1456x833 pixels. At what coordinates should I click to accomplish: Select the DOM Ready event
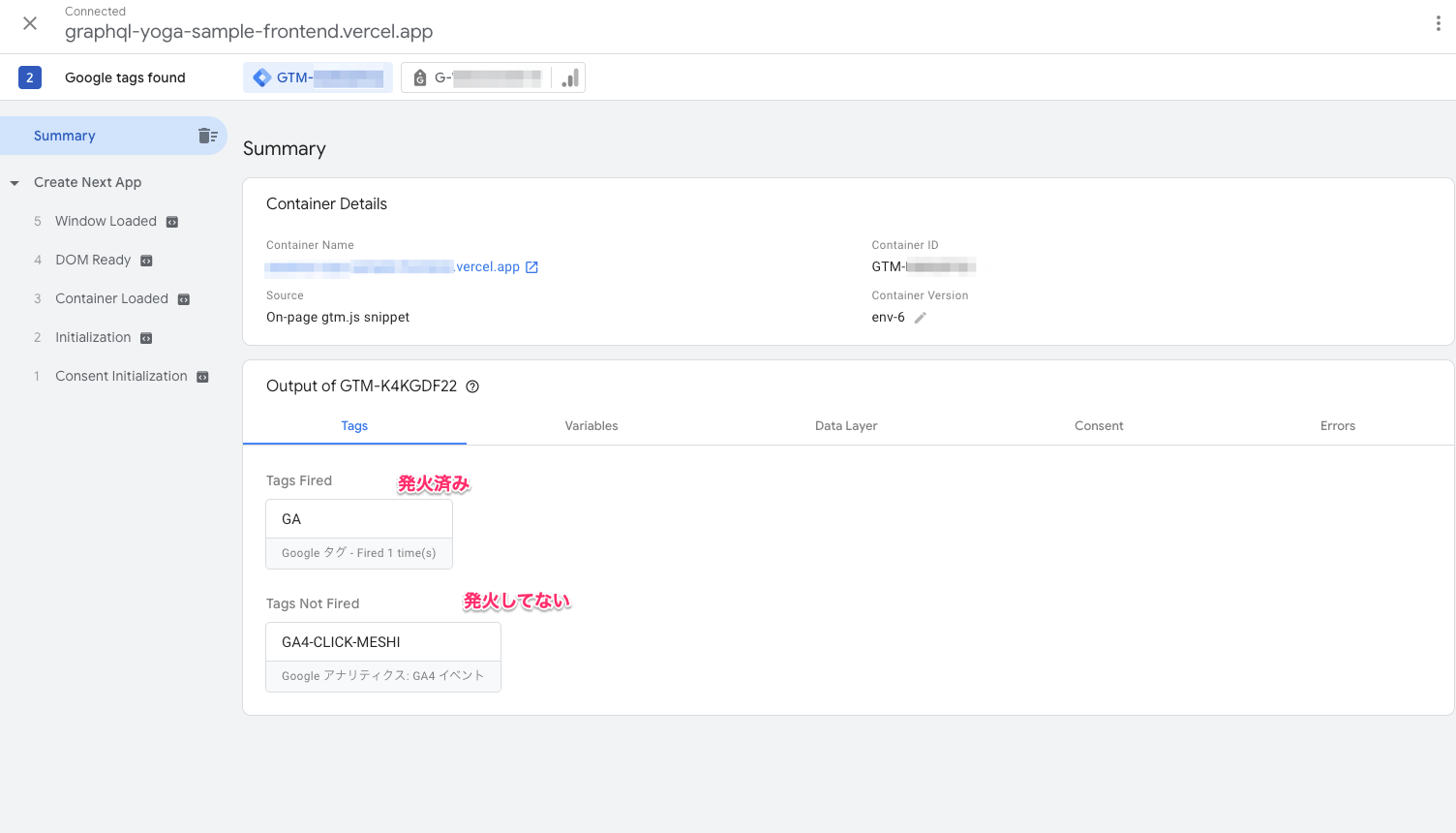coord(93,260)
